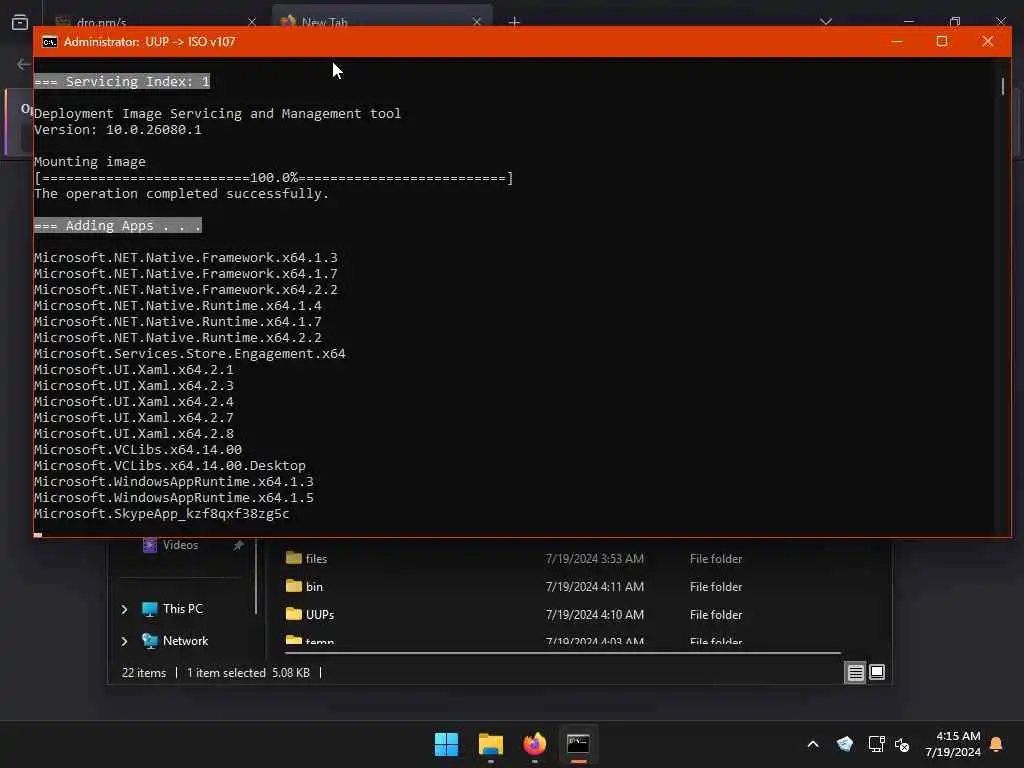Select Network in Explorer sidebar

coord(185,641)
